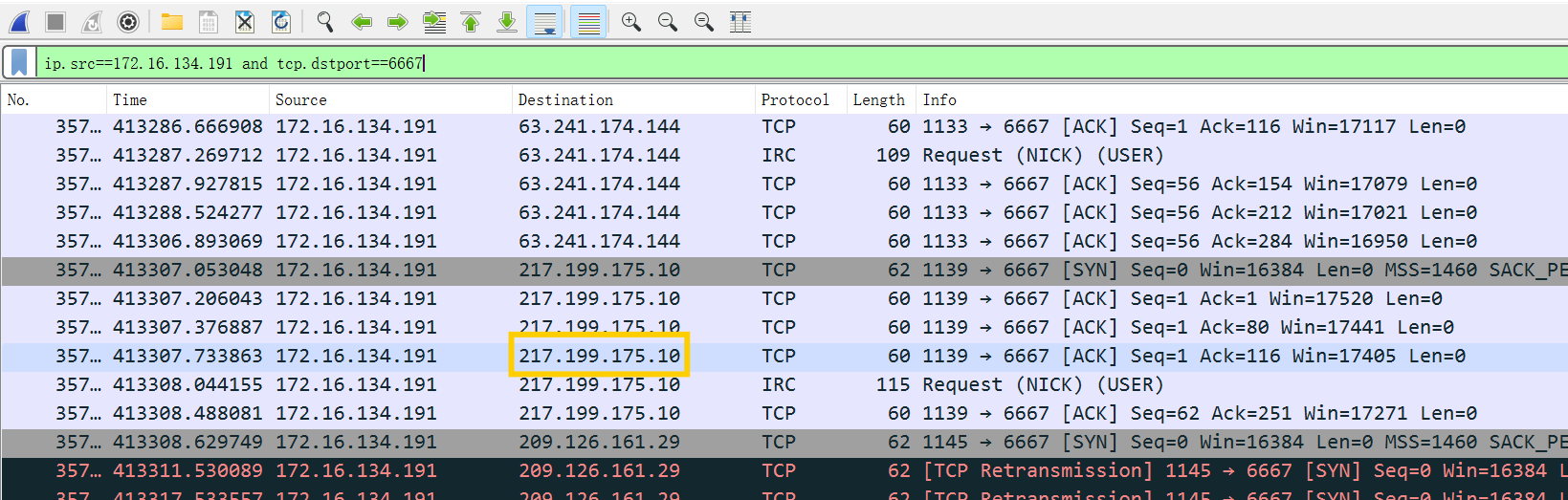This screenshot has width=1568, height=500.
Task: Select the SYN packet to 217.199.175.10
Action: [784, 270]
